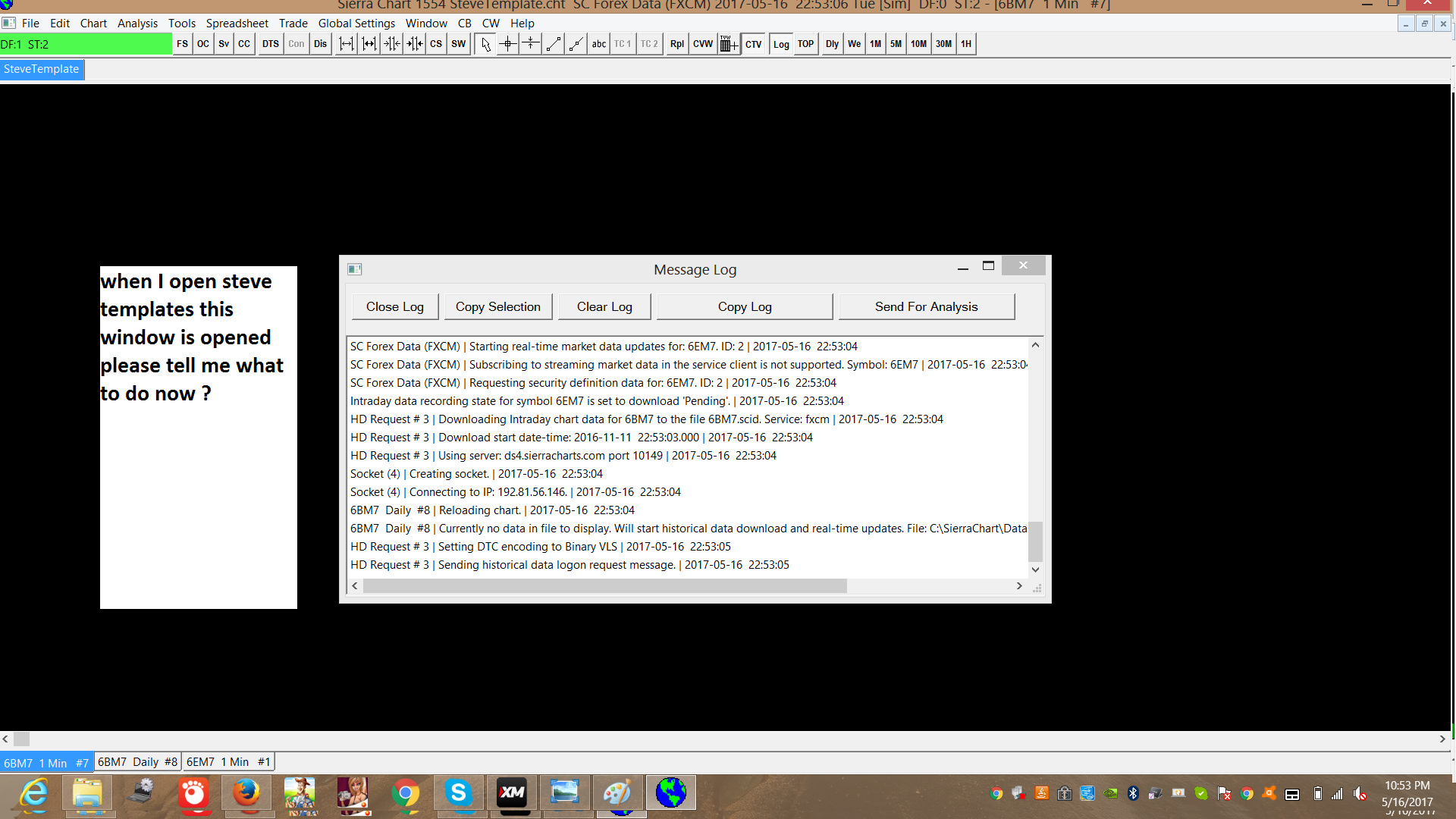Click the Message Log horizontal scrollbar thumb
Viewport: 1456px width, 819px height.
click(604, 586)
